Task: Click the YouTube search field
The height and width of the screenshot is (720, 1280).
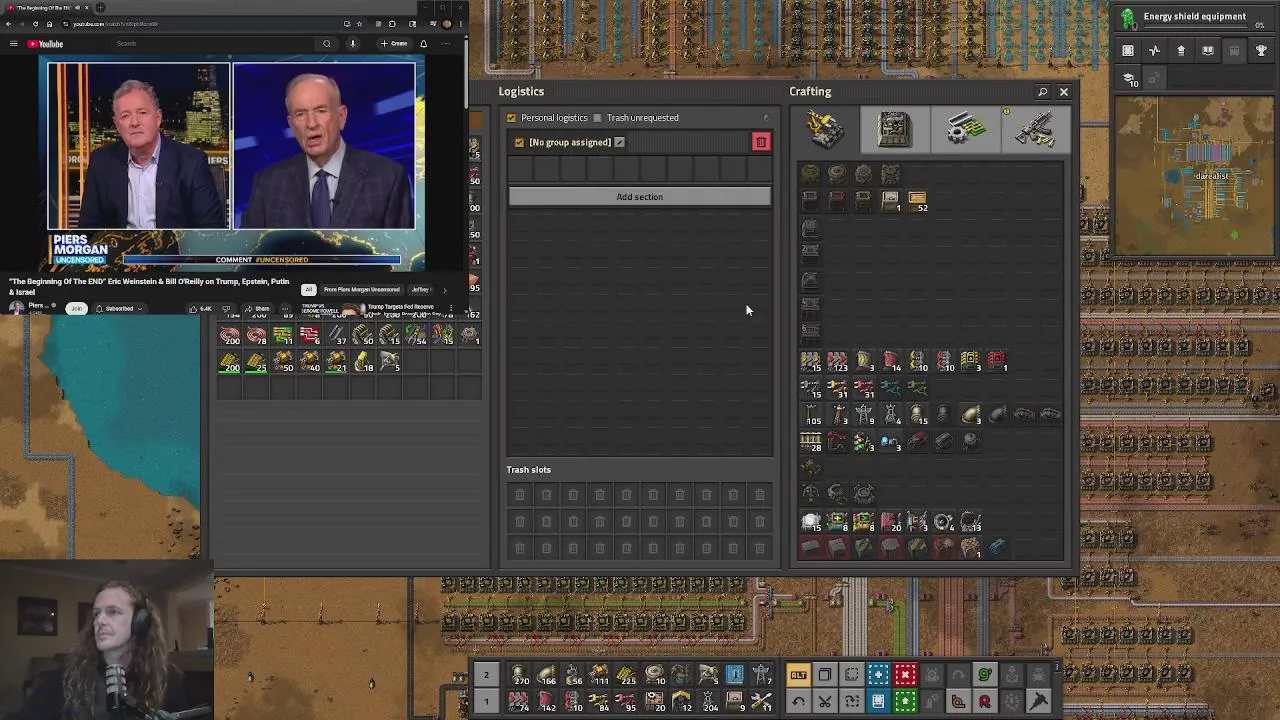Action: tap(212, 44)
